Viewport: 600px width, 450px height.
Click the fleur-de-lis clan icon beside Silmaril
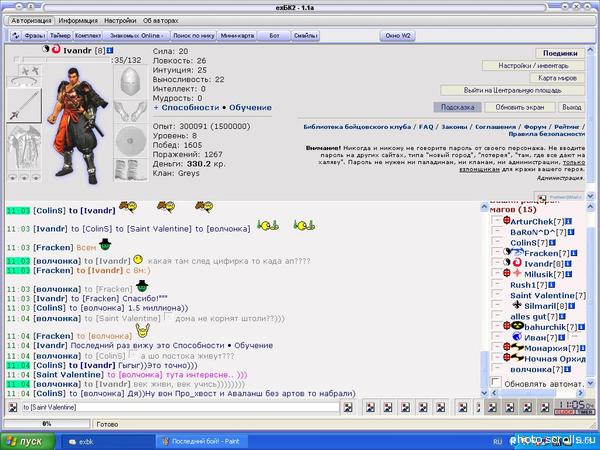point(517,305)
